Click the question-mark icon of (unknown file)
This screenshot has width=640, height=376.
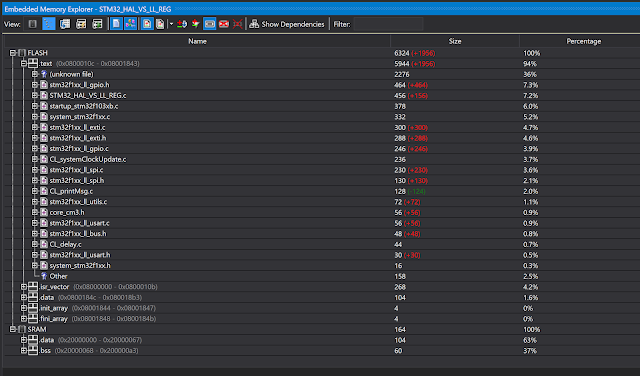click(44, 74)
